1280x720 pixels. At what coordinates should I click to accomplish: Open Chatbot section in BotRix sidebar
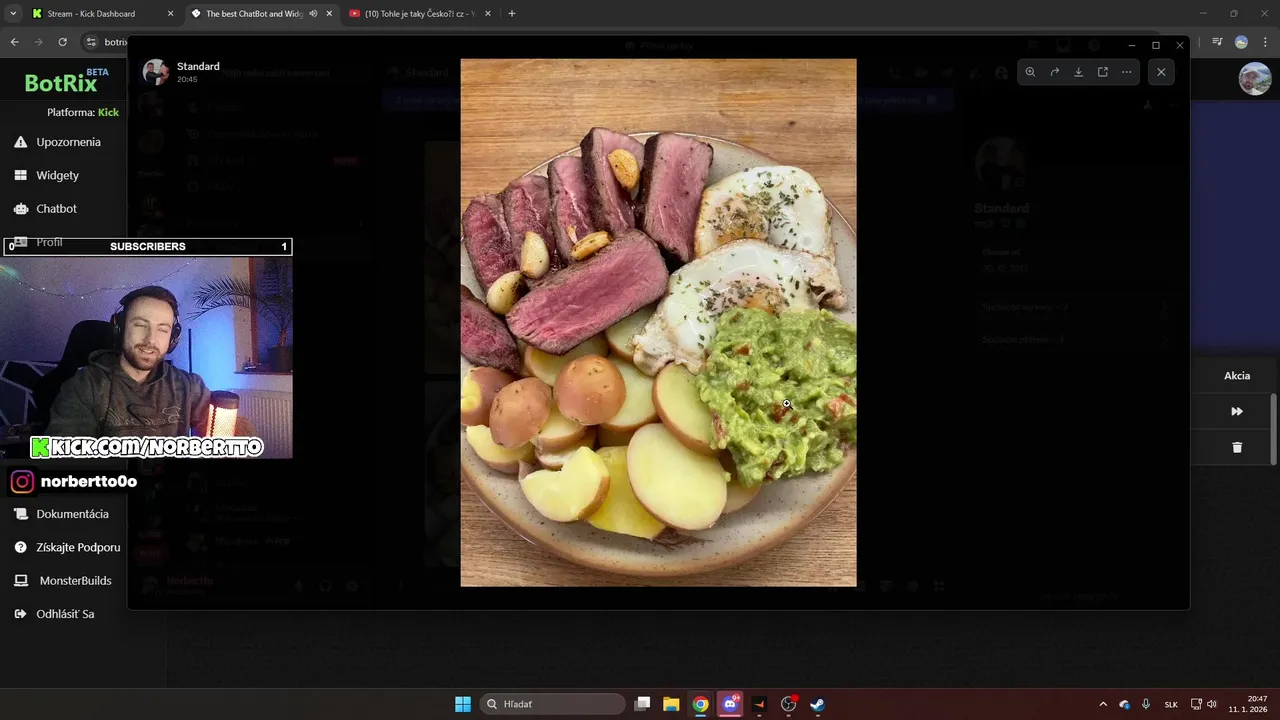point(56,208)
